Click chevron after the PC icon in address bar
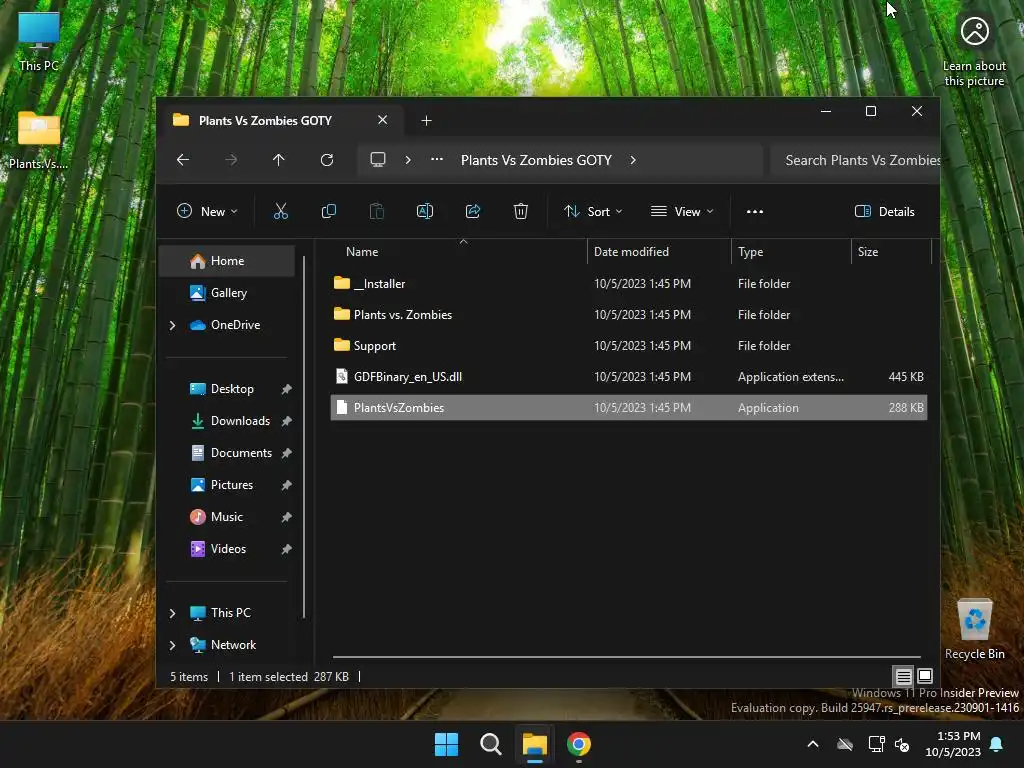This screenshot has height=768, width=1024. tap(408, 160)
